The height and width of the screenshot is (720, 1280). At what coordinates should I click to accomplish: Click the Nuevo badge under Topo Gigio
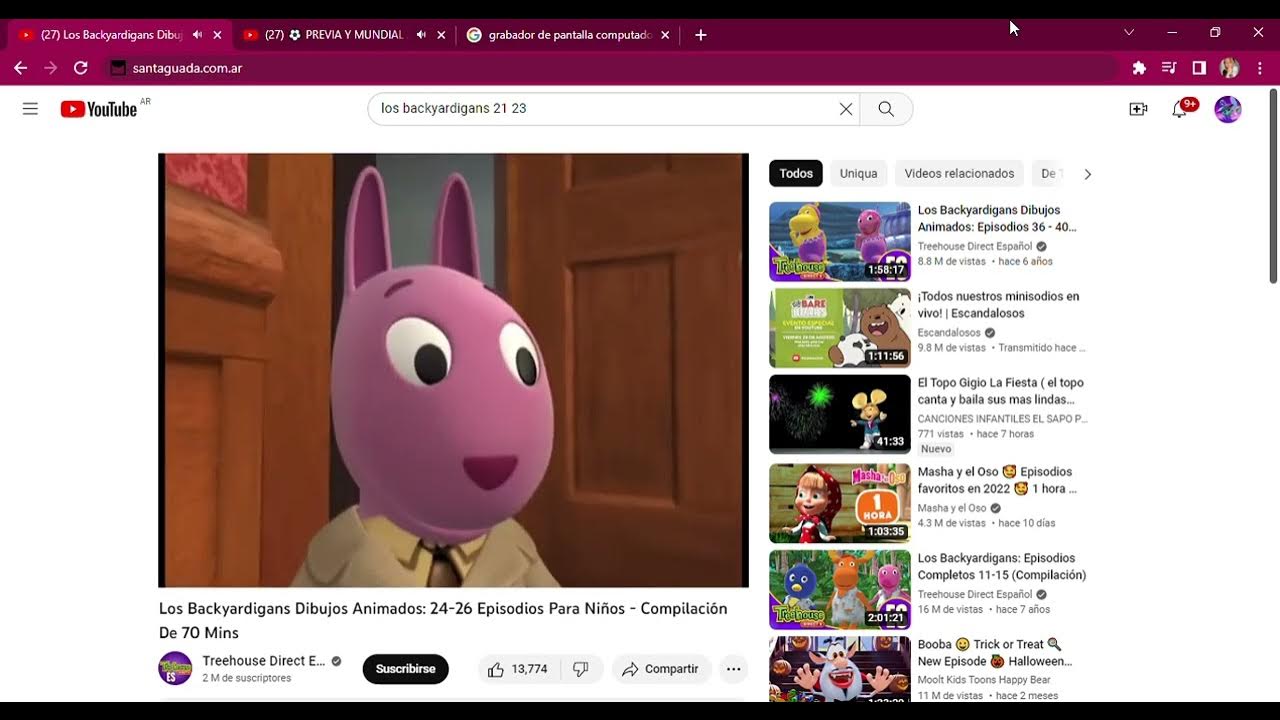[x=936, y=449]
